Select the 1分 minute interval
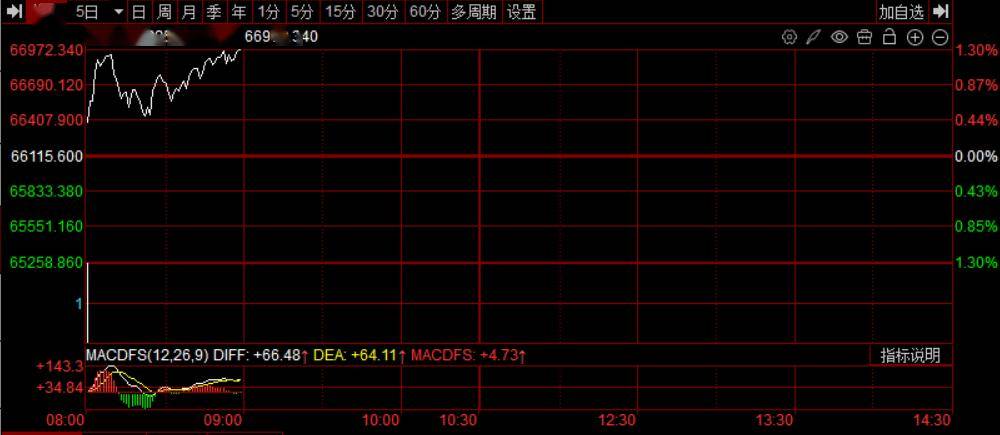 pyautogui.click(x=268, y=11)
